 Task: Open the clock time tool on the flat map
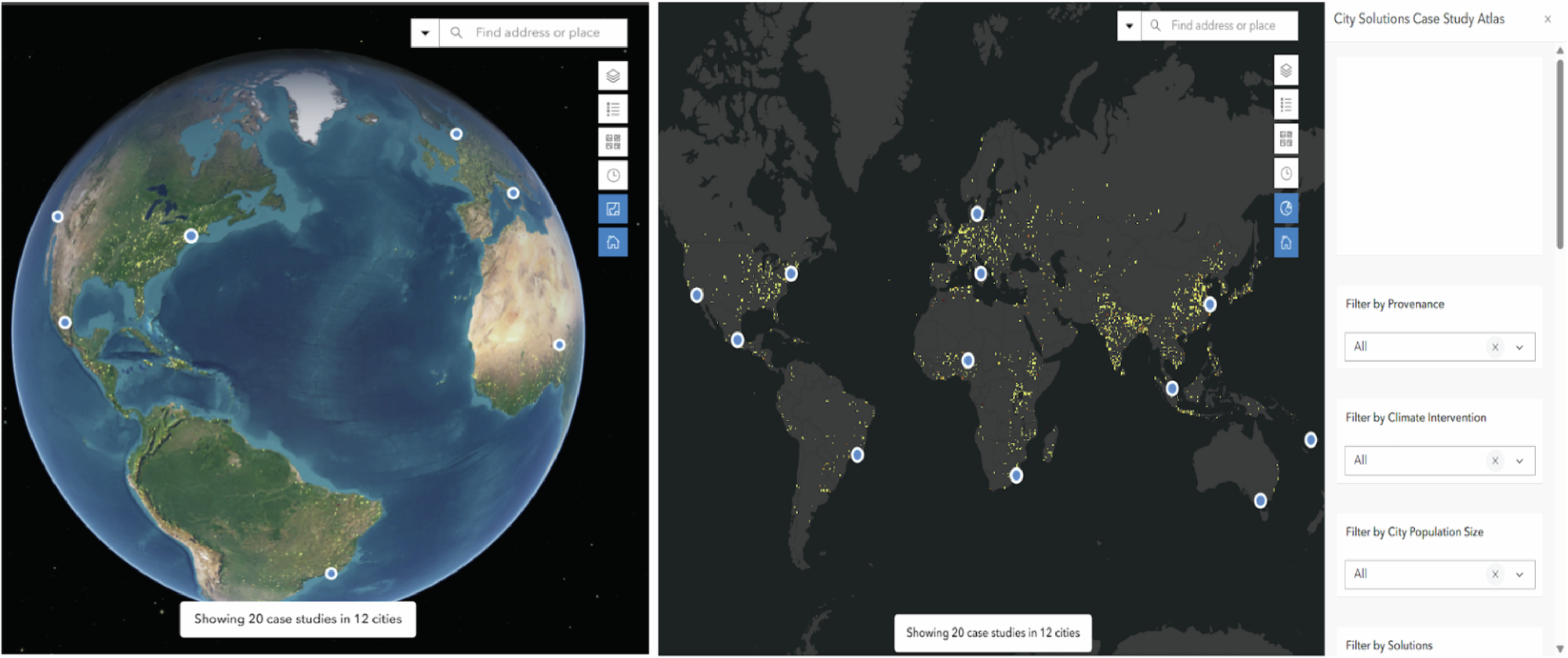click(x=1286, y=173)
